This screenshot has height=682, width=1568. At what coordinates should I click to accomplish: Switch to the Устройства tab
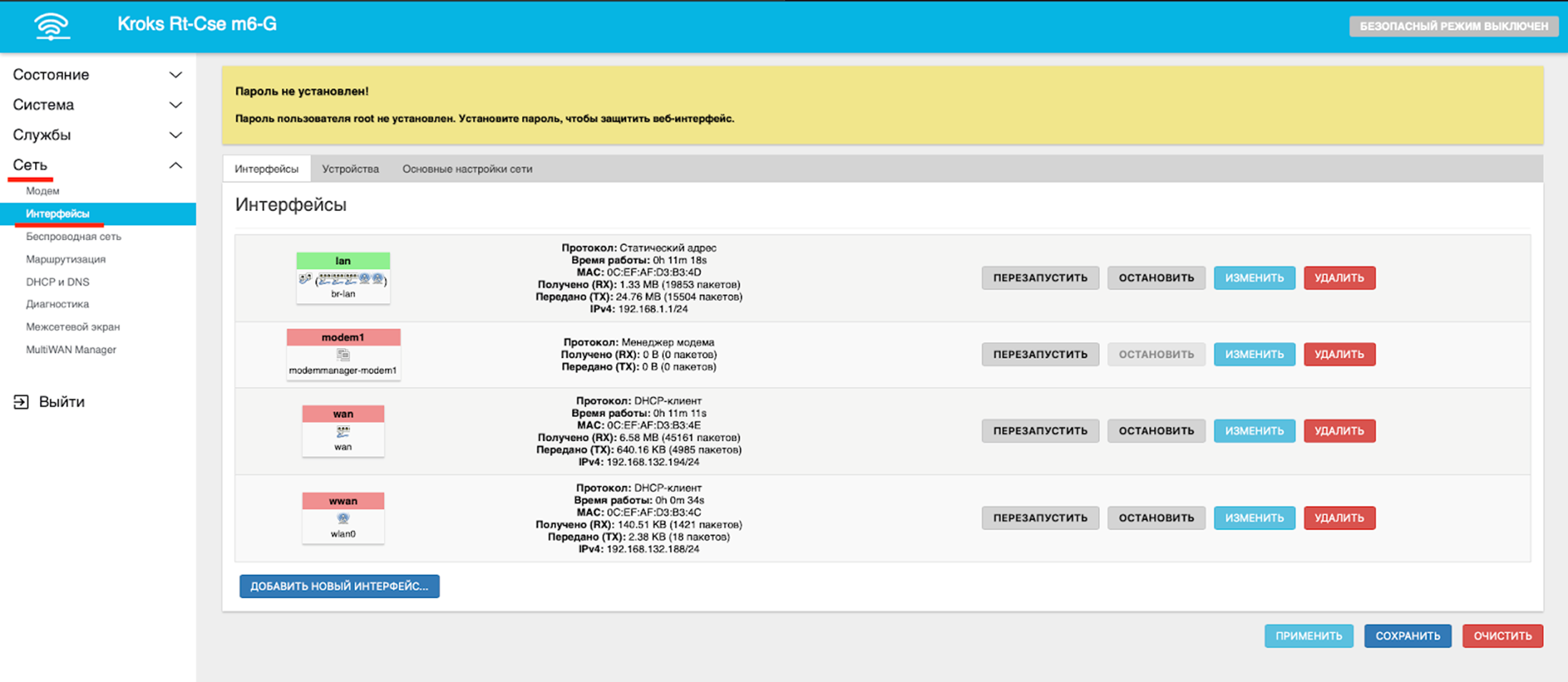(350, 169)
